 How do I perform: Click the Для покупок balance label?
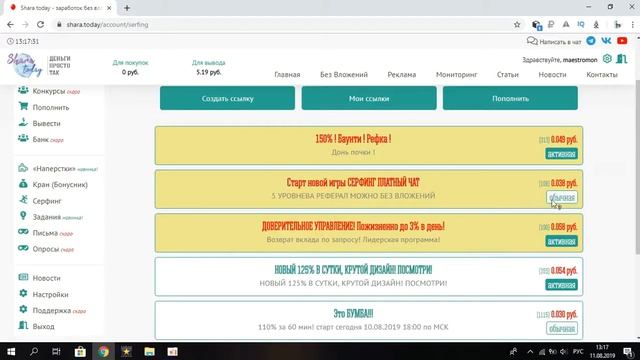pos(130,63)
